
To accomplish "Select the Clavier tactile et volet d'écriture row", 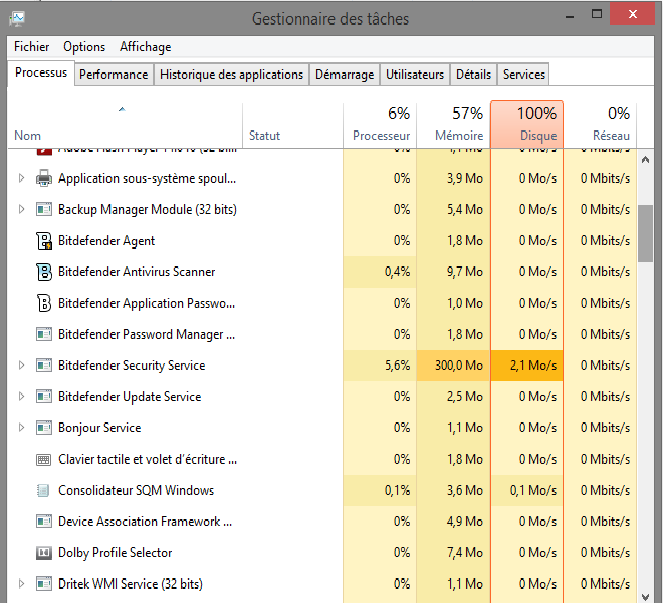I will (x=322, y=459).
